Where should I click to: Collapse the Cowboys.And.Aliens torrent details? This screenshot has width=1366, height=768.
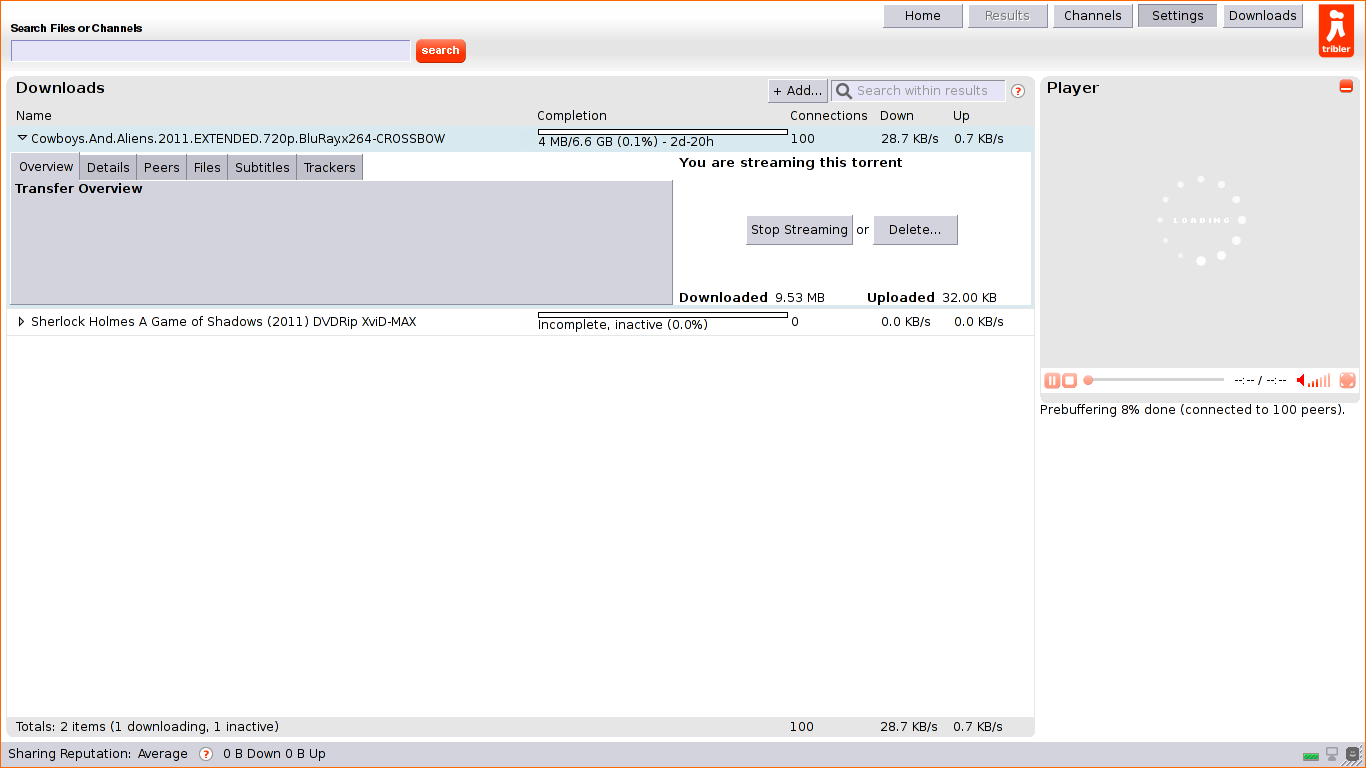click(22, 138)
